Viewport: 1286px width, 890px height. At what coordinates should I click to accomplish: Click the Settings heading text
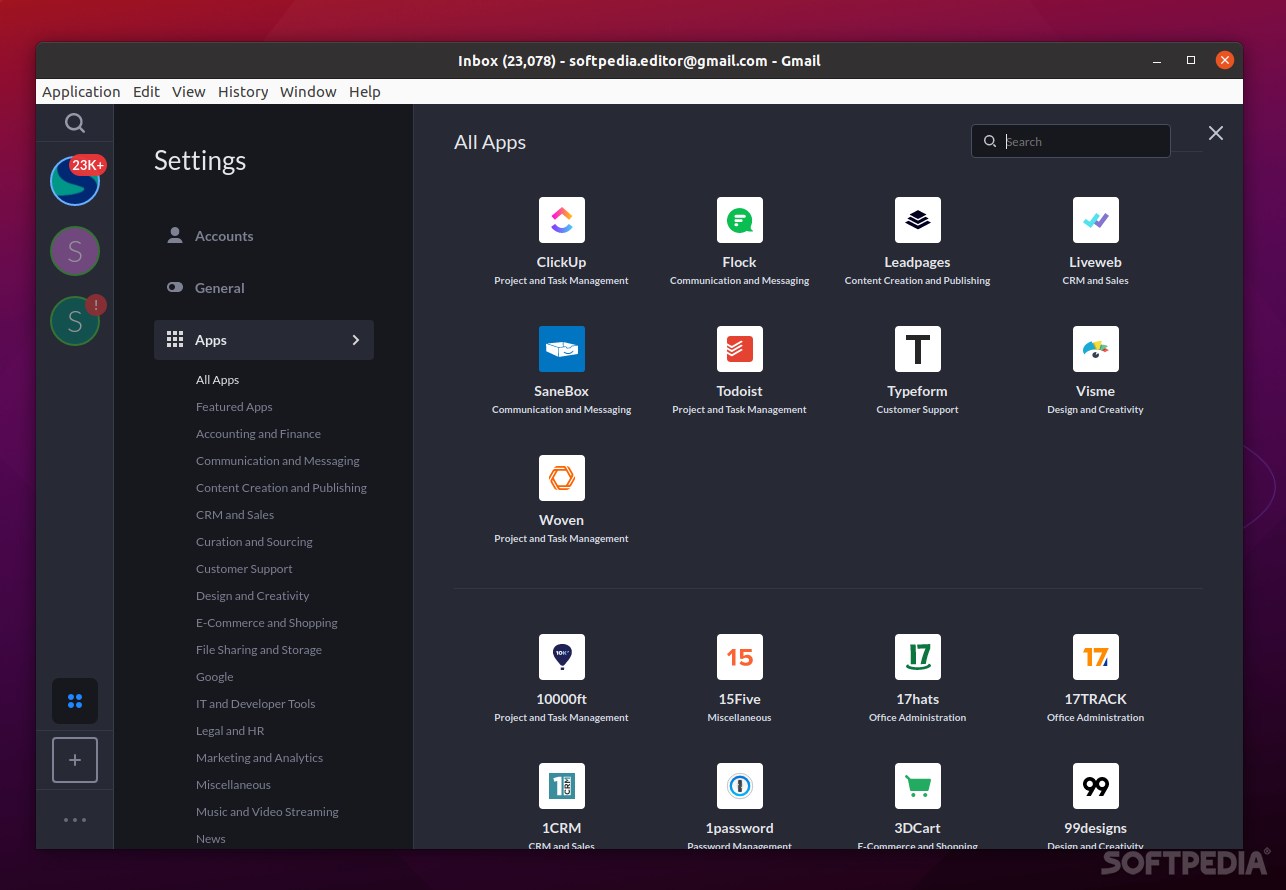click(200, 161)
